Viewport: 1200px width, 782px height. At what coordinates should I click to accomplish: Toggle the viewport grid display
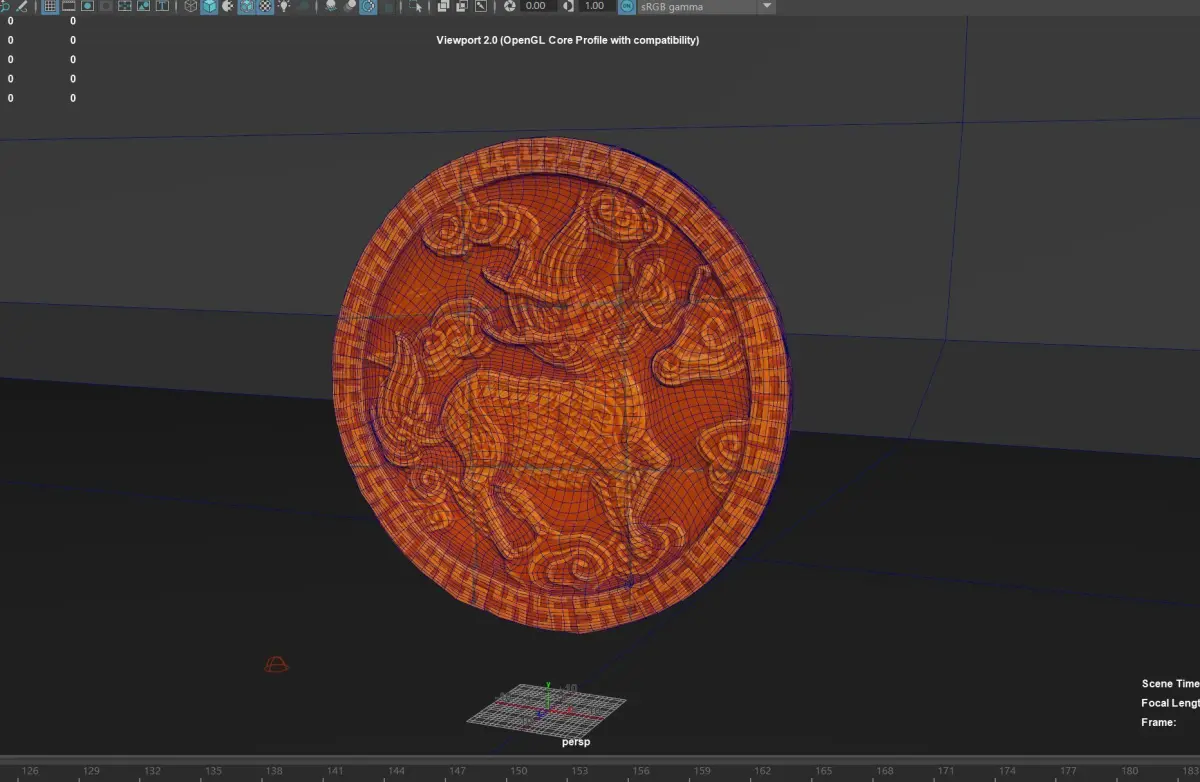click(49, 6)
